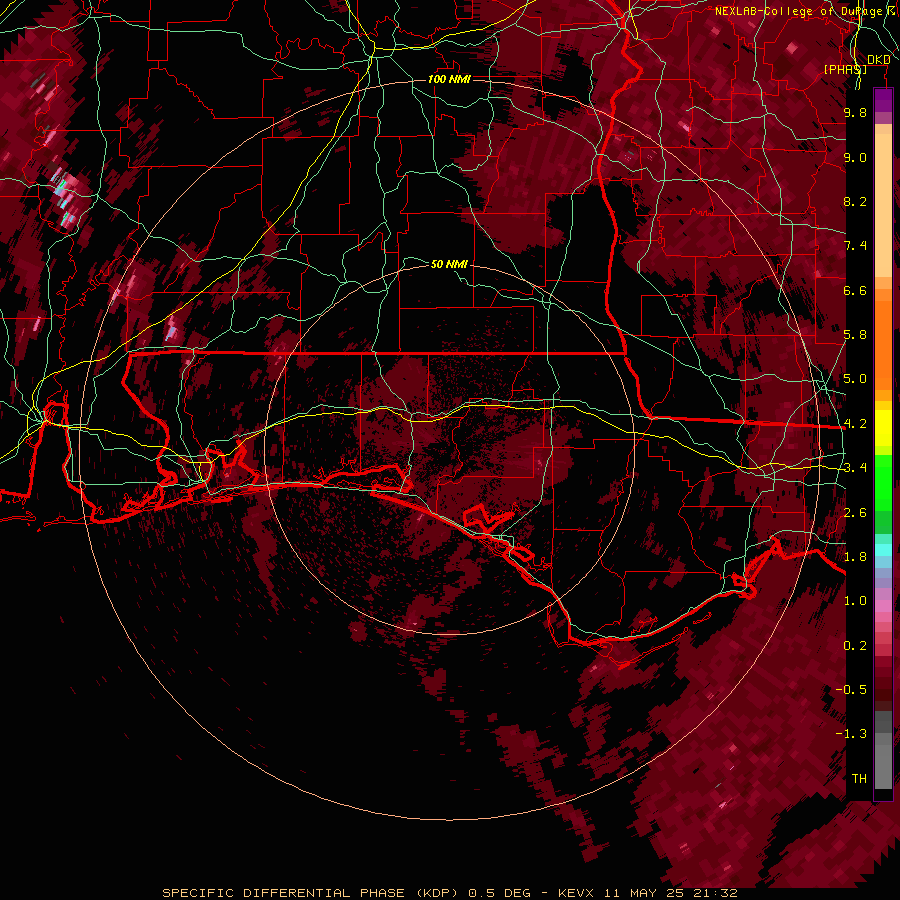Screen dimensions: 900x900
Task: Click the [PHAS] legend header
Action: pyautogui.click(x=845, y=70)
